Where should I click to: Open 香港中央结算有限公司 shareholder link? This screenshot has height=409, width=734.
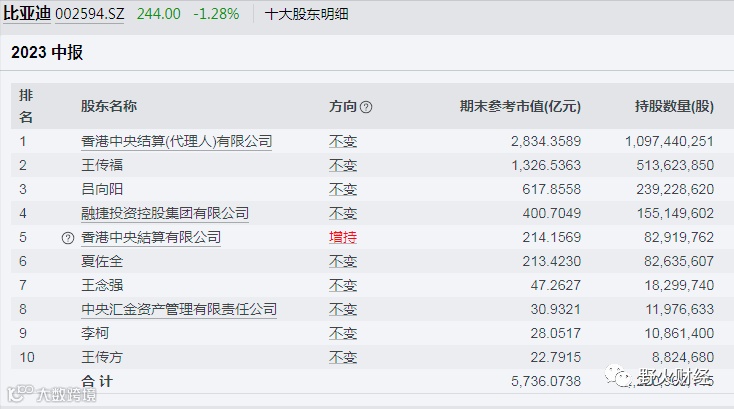point(151,237)
